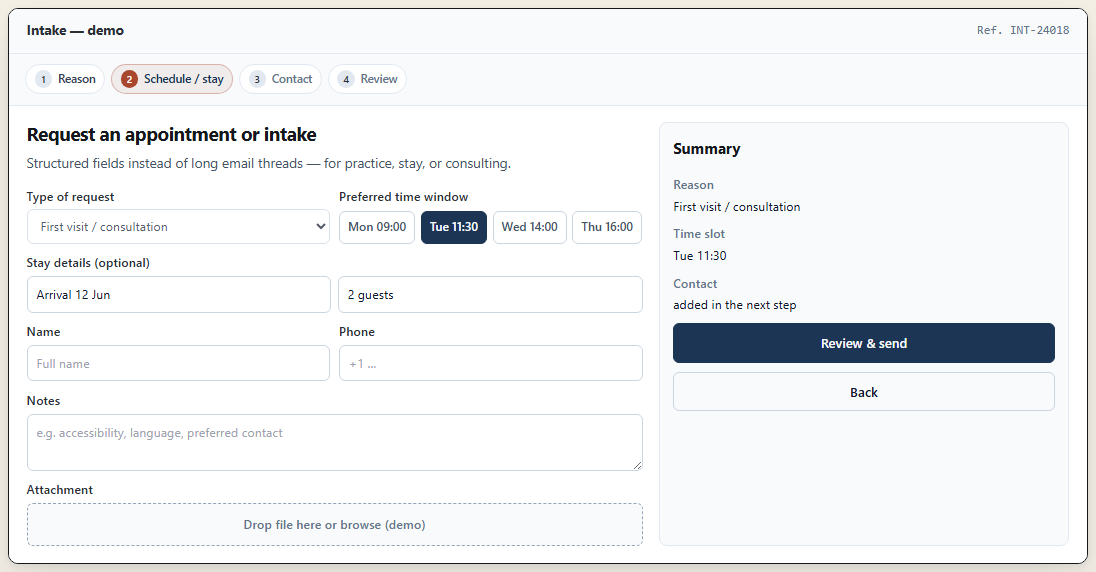Viewport: 1096px width, 572px height.
Task: Click the 'Intake — demo' title
Action: (75, 30)
